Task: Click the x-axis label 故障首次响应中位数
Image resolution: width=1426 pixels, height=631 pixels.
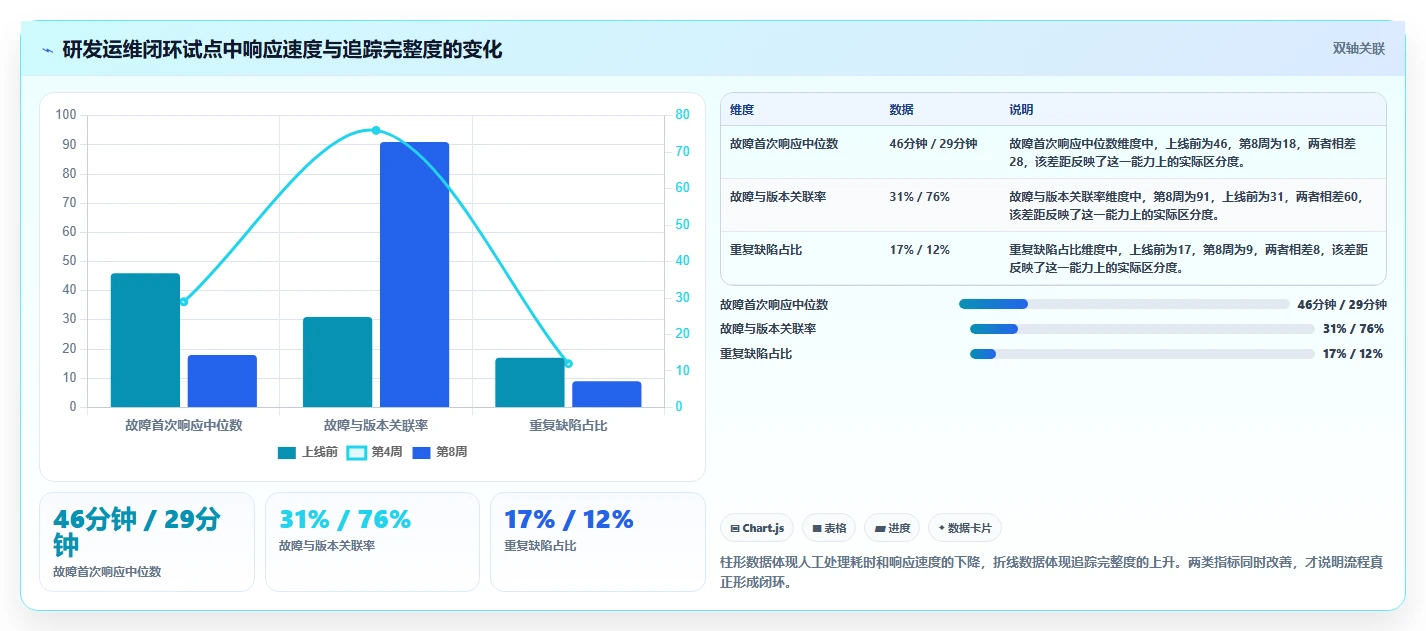Action: (x=184, y=425)
